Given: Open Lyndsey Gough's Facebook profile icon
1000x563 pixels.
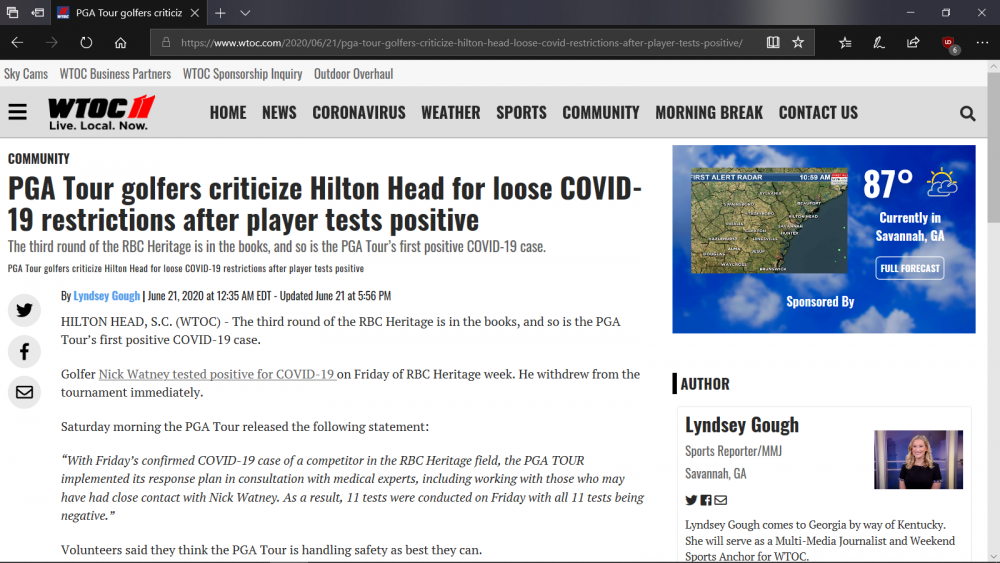Looking at the screenshot, I should click(706, 501).
